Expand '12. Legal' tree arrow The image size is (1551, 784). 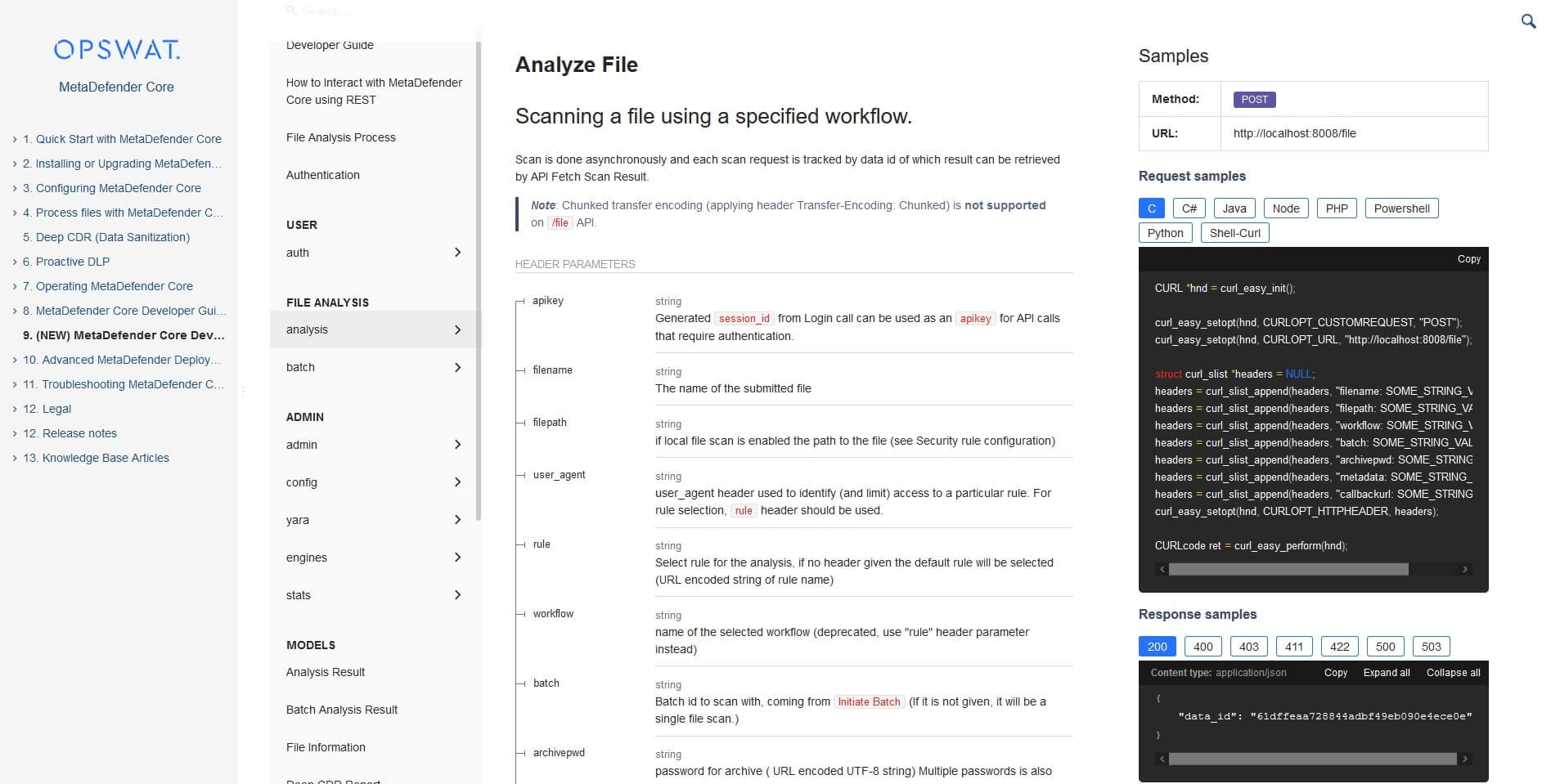[15, 410]
